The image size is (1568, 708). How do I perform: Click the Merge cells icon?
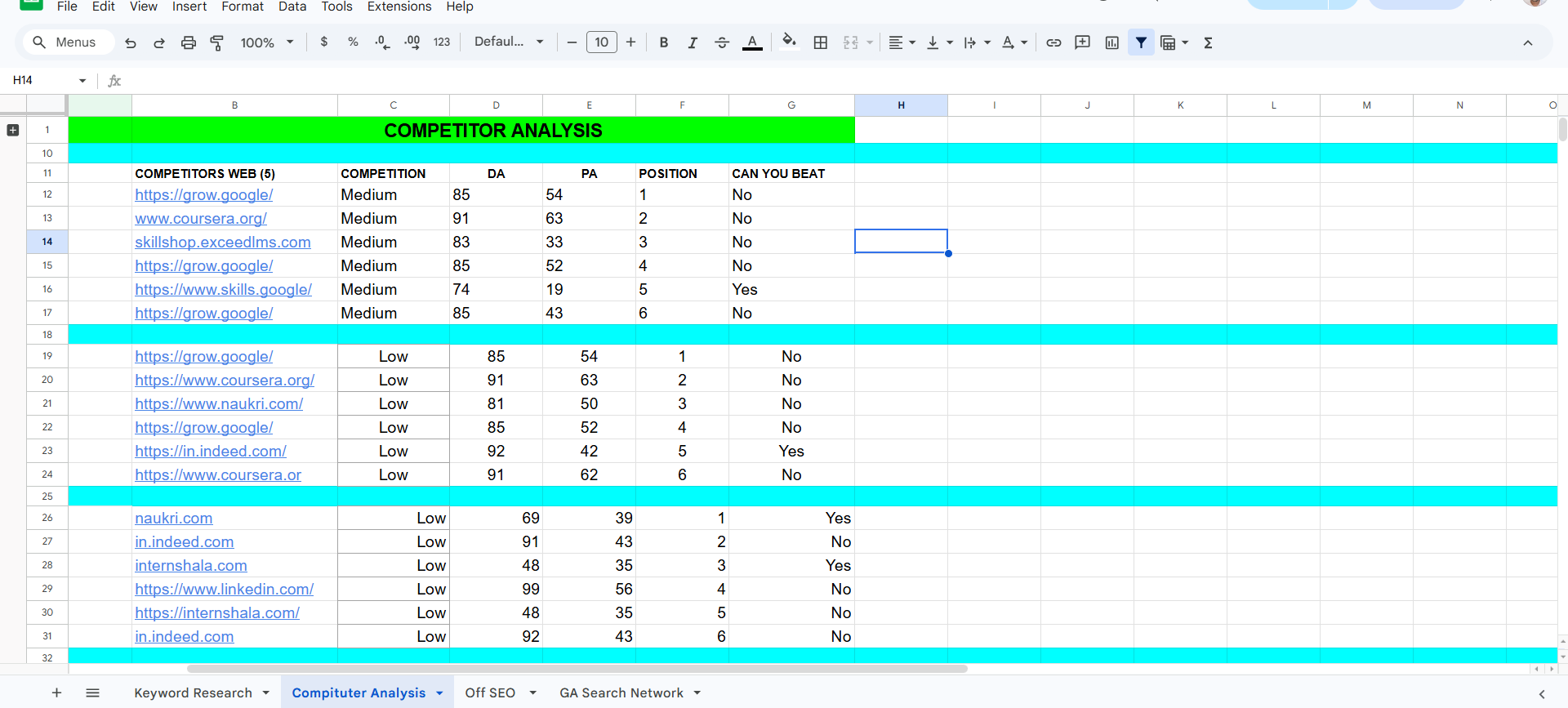(851, 42)
